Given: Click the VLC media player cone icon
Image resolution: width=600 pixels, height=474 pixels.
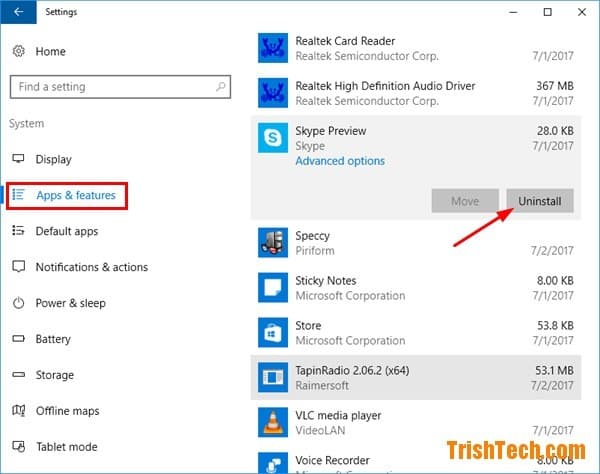Looking at the screenshot, I should 273,422.
